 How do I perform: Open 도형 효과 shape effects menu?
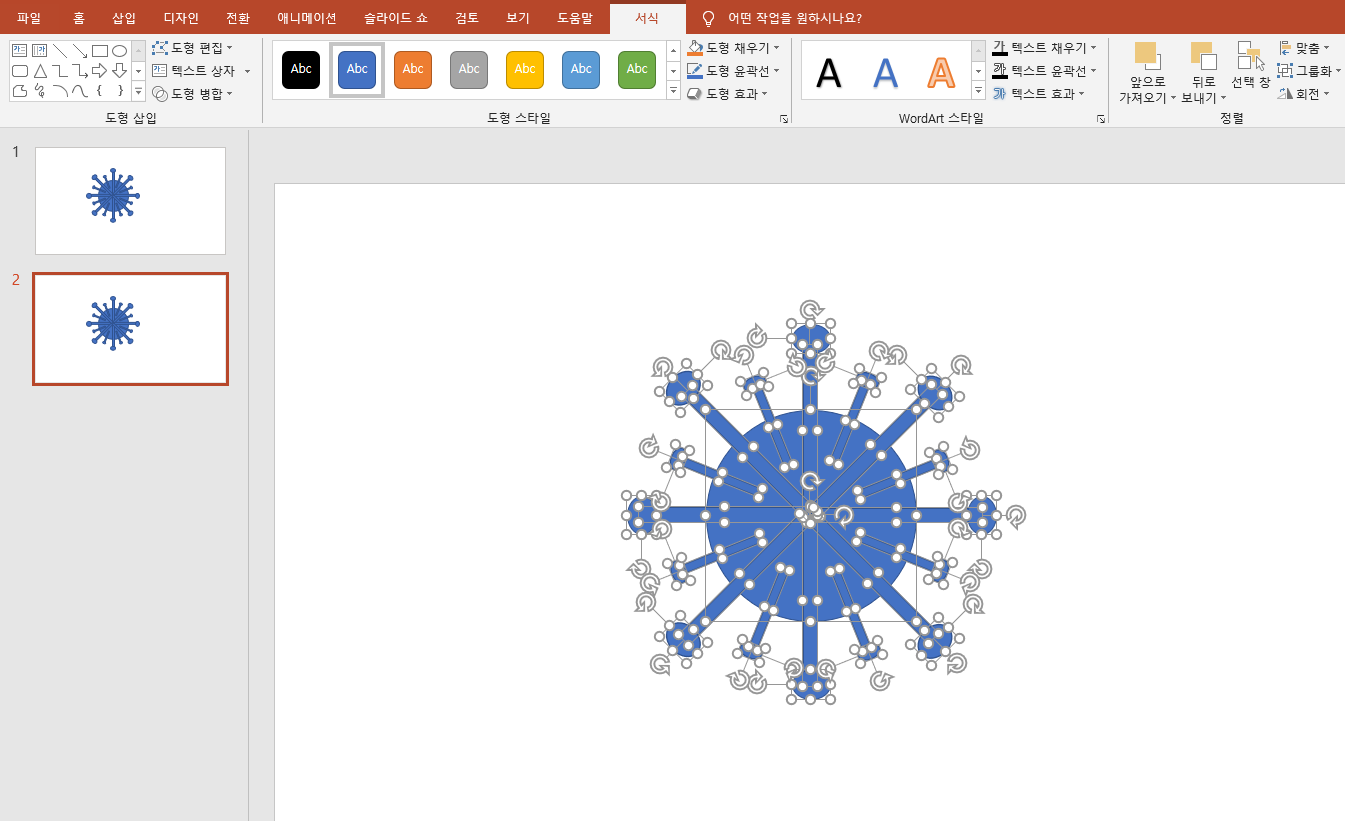[x=728, y=93]
